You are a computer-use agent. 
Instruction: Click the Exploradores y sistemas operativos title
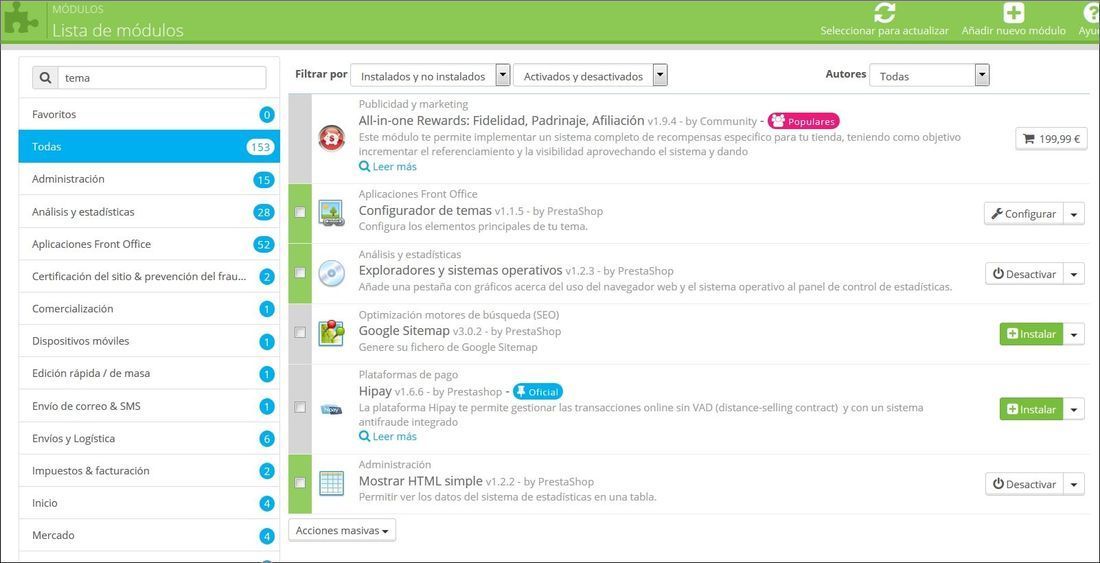point(460,270)
